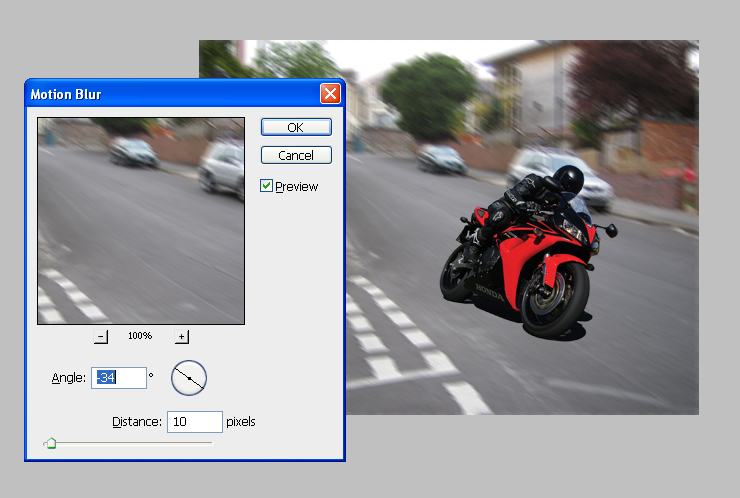This screenshot has width=740, height=498.
Task: Click the blur preview thumbnail
Action: point(141,220)
